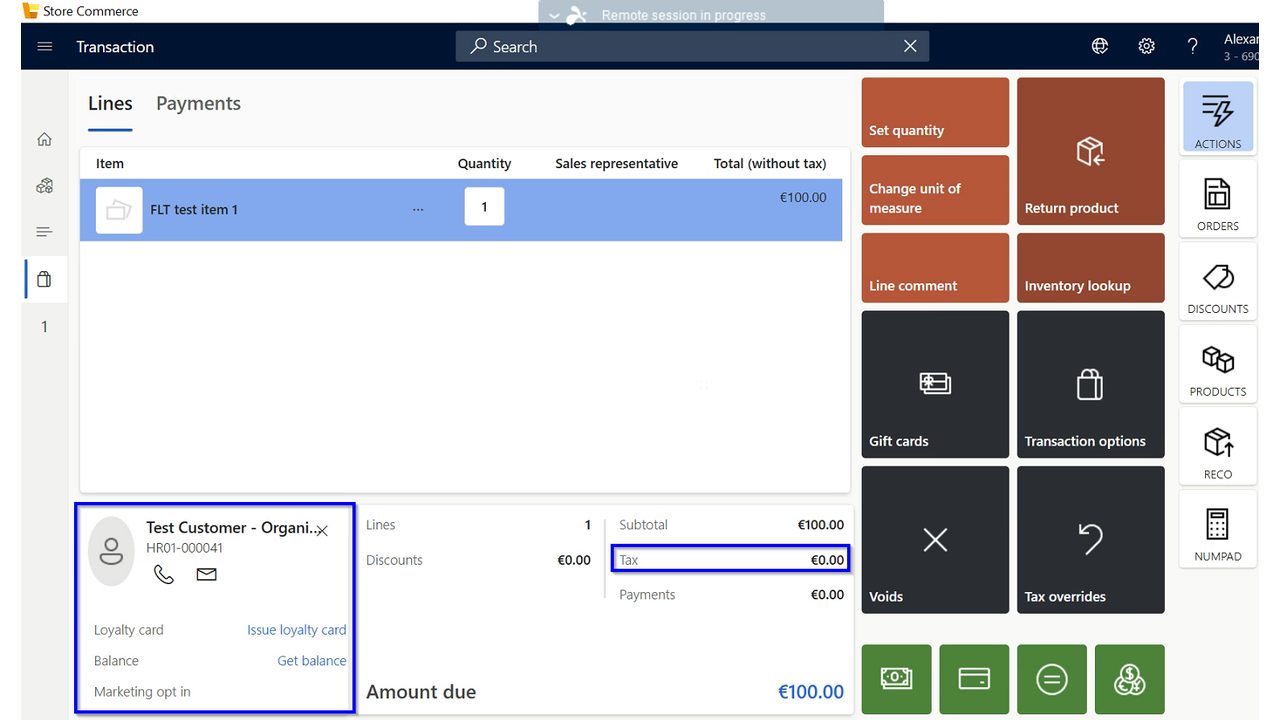Image resolution: width=1280 pixels, height=720 pixels.
Task: Open the Voids tile
Action: [935, 540]
